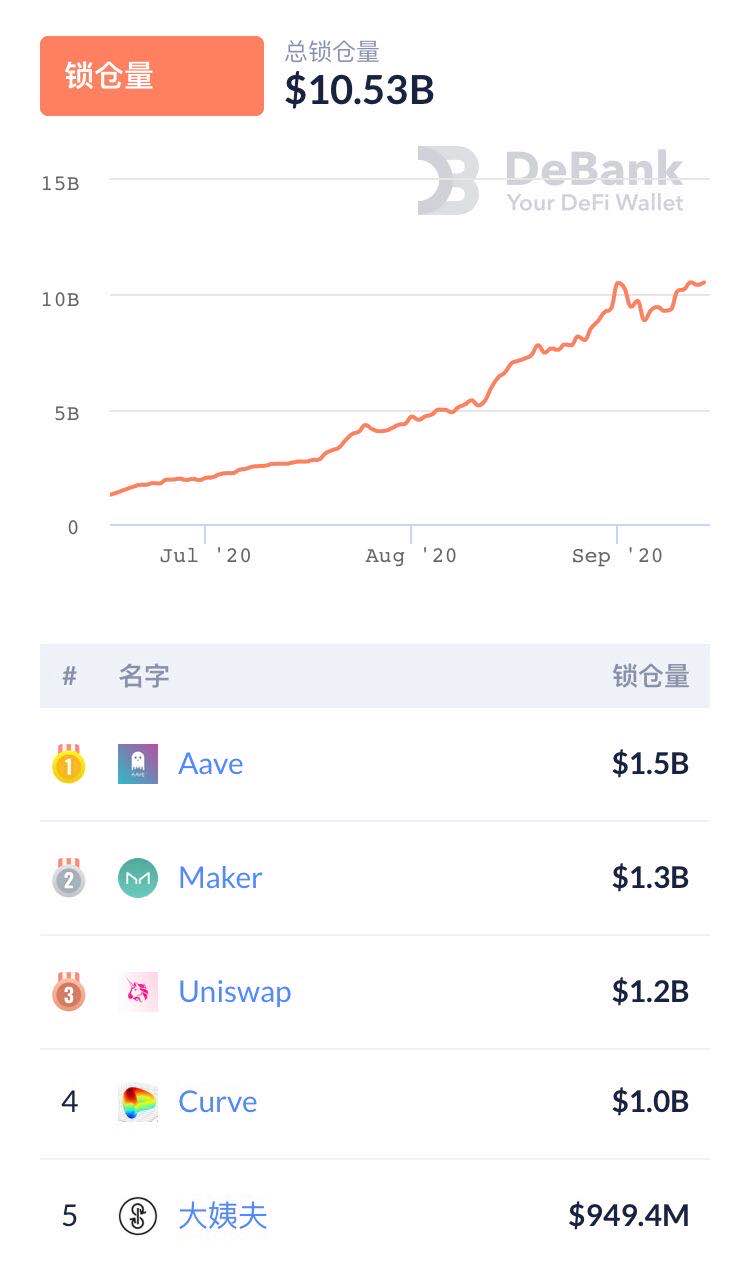This screenshot has height=1269, width=750.
Task: Click the Maker green logo icon
Action: 138,878
